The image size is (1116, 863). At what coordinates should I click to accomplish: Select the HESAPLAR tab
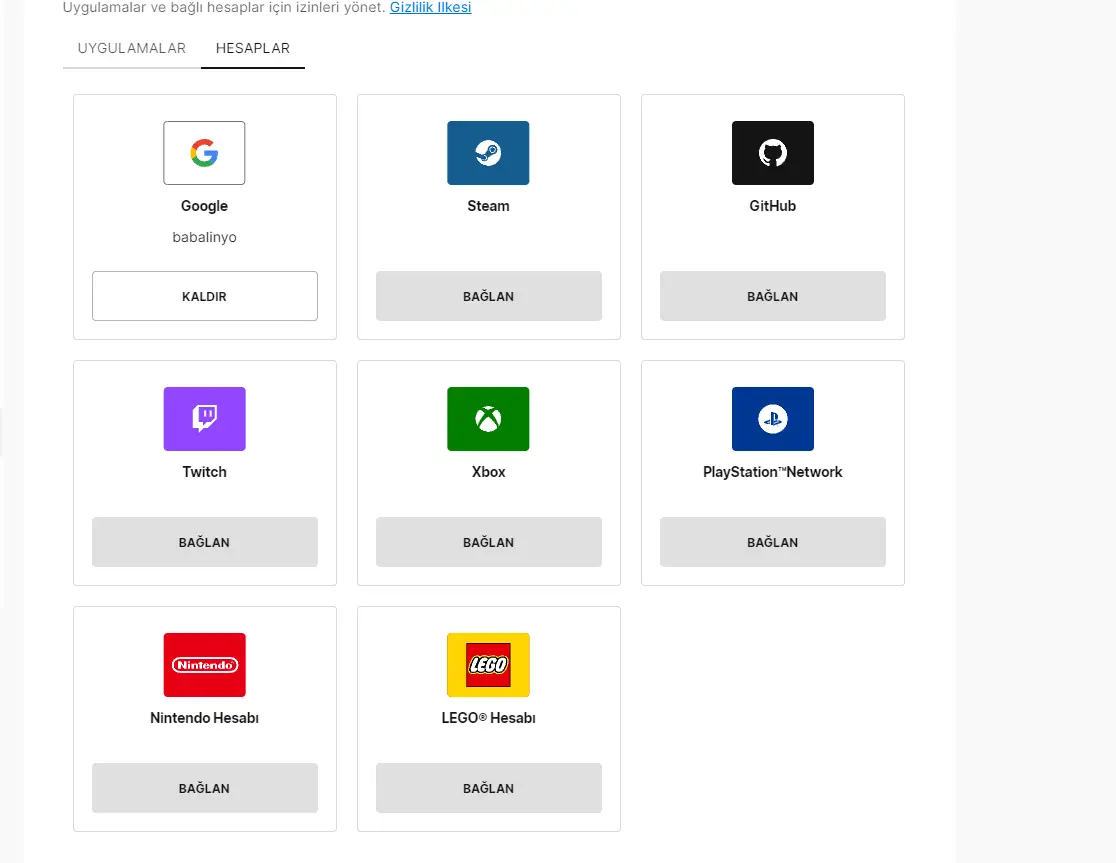click(253, 48)
